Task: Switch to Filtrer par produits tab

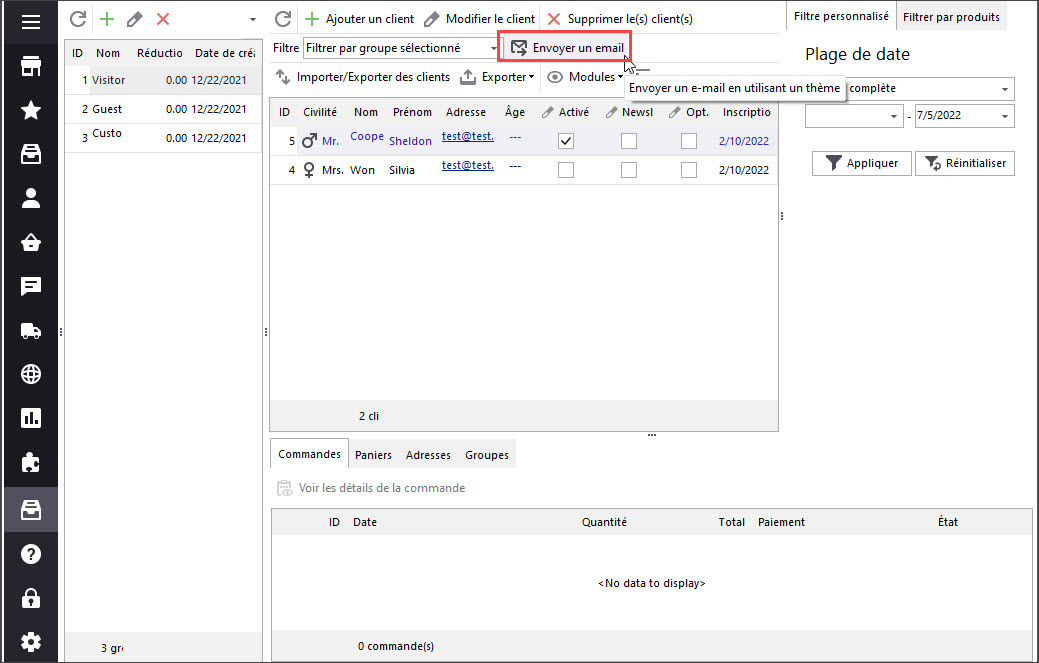Action: pos(951,17)
